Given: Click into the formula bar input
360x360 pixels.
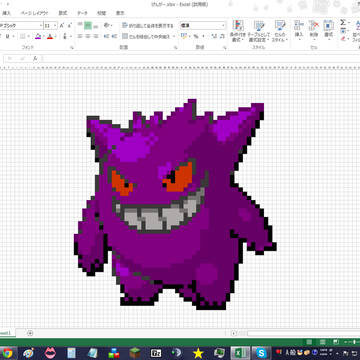Looking at the screenshot, I should 200,59.
